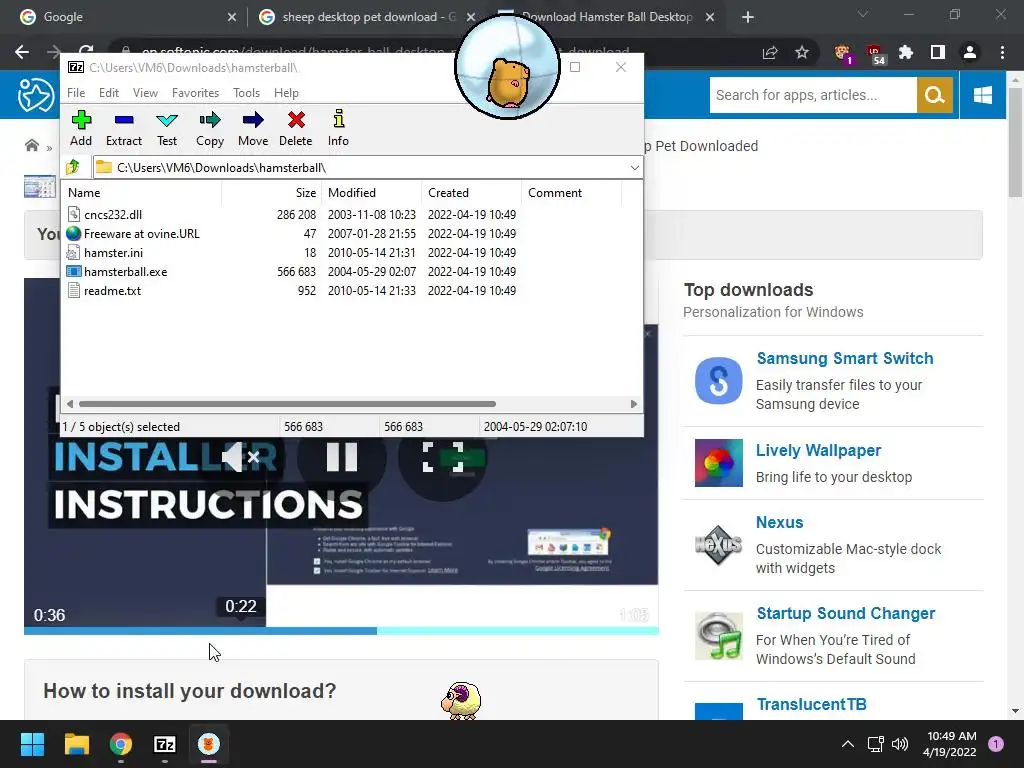Image resolution: width=1024 pixels, height=768 pixels.
Task: Click the Move toolbar icon
Action: pyautogui.click(x=253, y=129)
